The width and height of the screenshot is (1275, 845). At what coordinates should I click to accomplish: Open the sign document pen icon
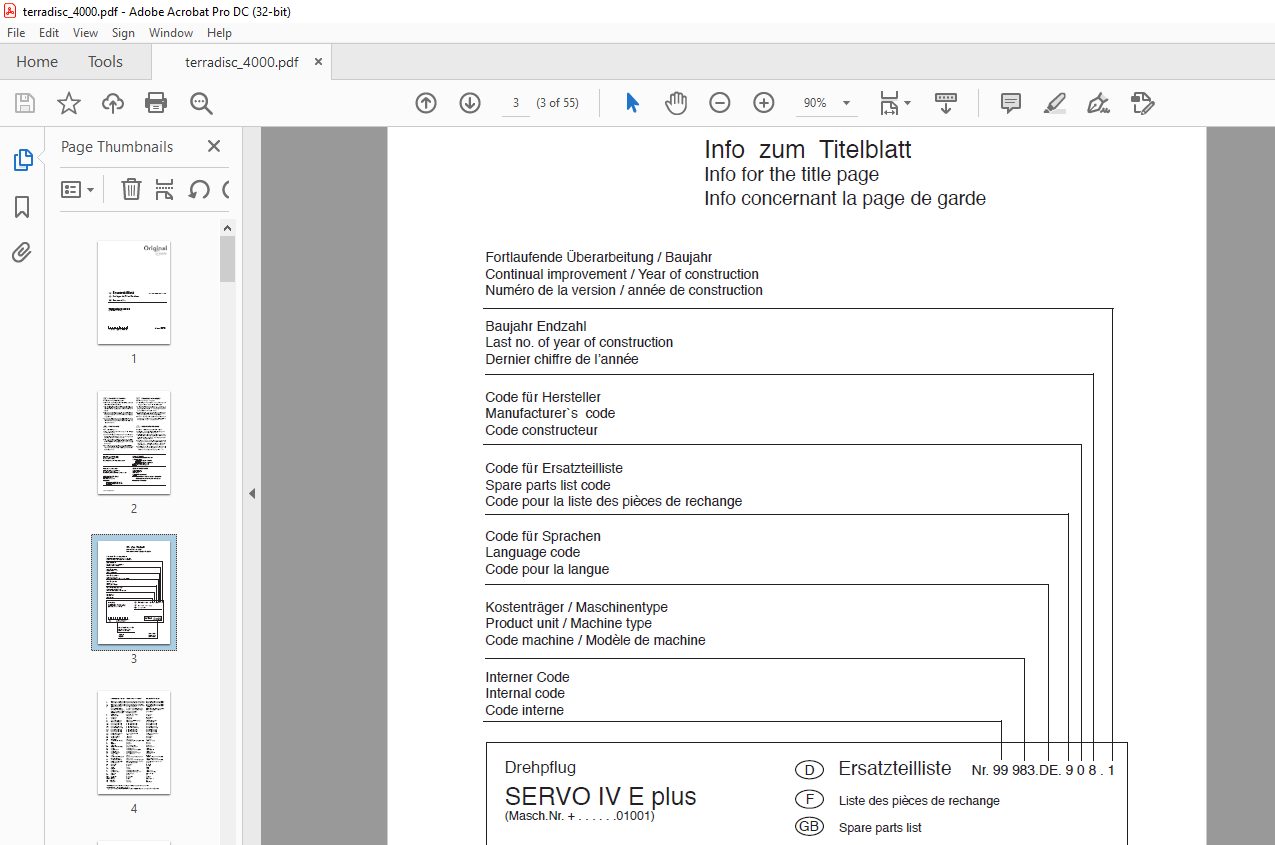(x=1099, y=103)
